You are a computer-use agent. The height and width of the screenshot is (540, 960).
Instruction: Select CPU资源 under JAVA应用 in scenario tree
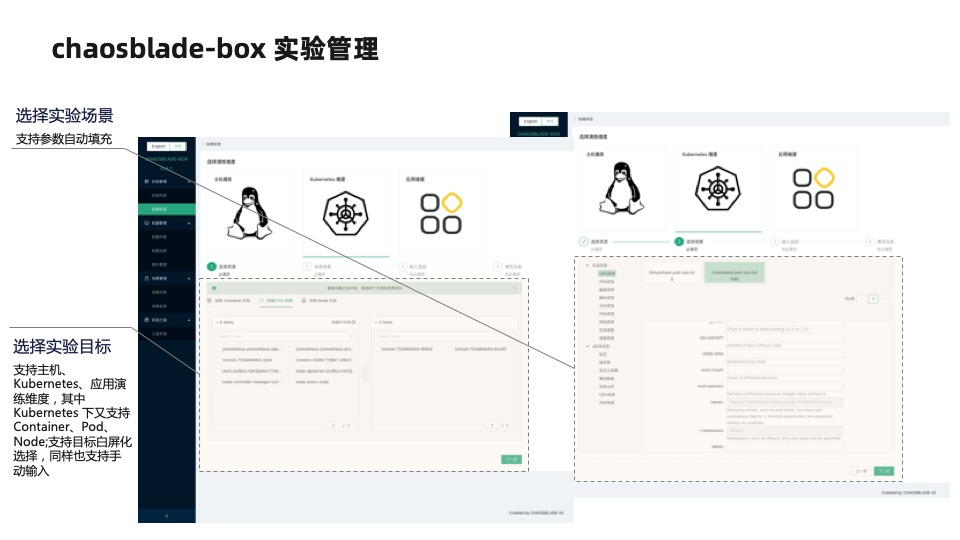point(607,395)
